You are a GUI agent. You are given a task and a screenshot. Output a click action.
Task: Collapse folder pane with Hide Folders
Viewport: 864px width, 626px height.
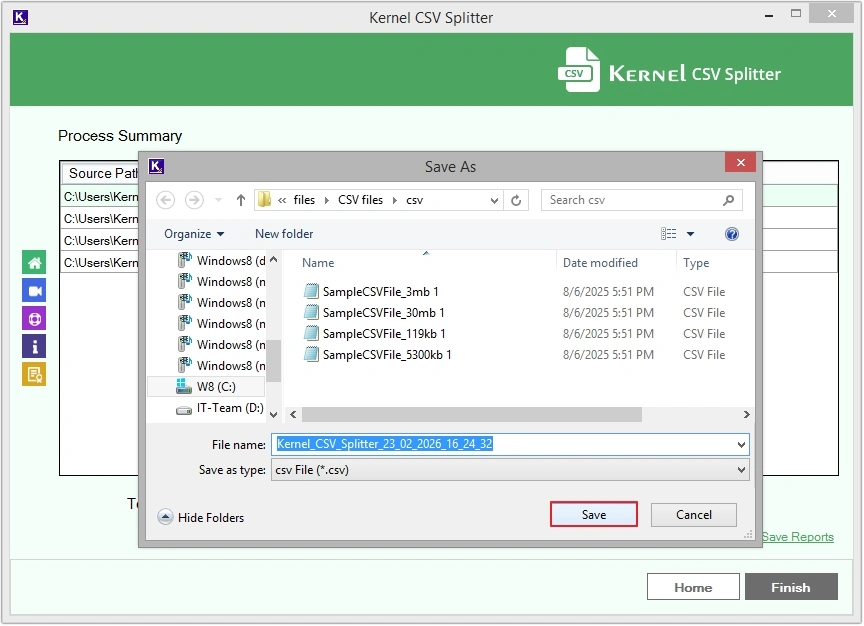[201, 517]
